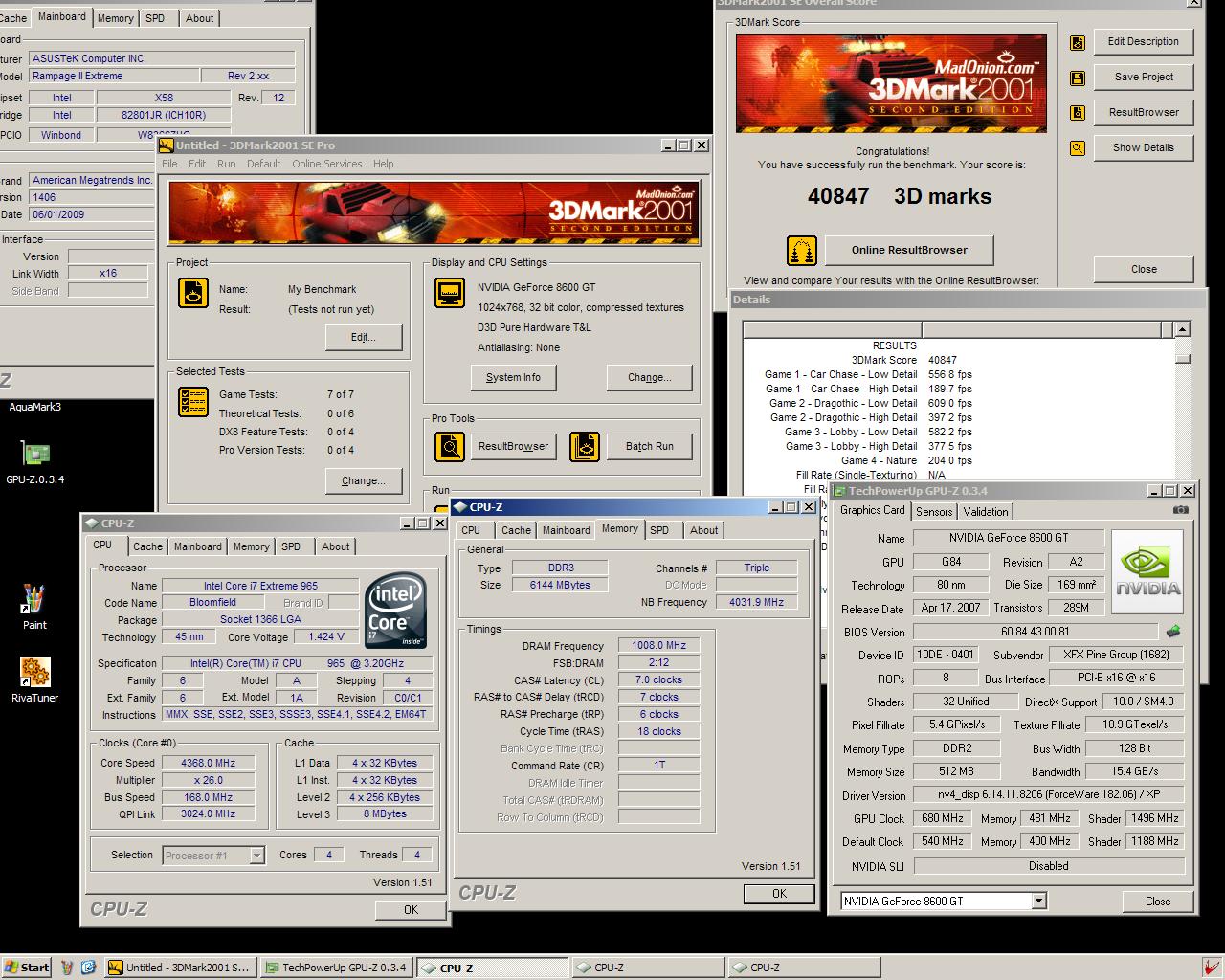Click OK in CPU-Z memory window
The width and height of the screenshot is (1225, 980).
[779, 894]
